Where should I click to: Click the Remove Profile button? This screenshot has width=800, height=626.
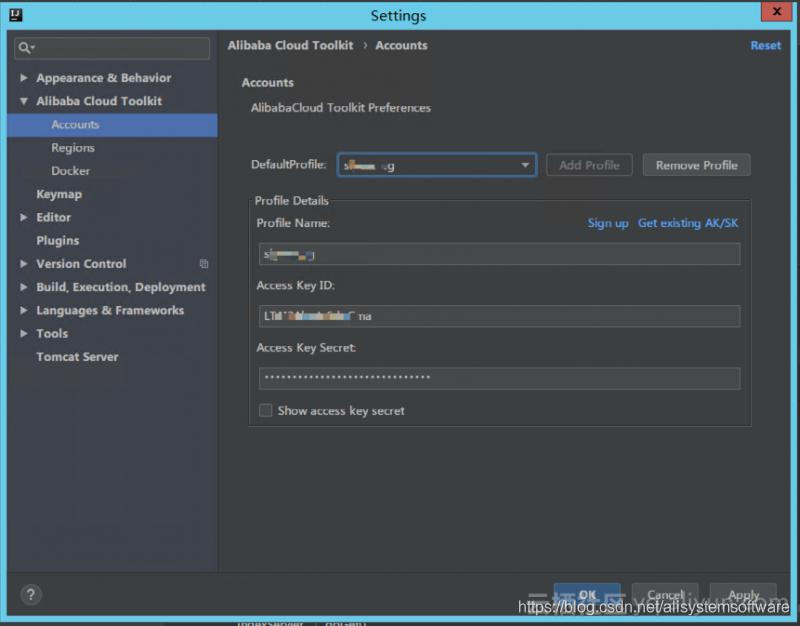pos(696,165)
